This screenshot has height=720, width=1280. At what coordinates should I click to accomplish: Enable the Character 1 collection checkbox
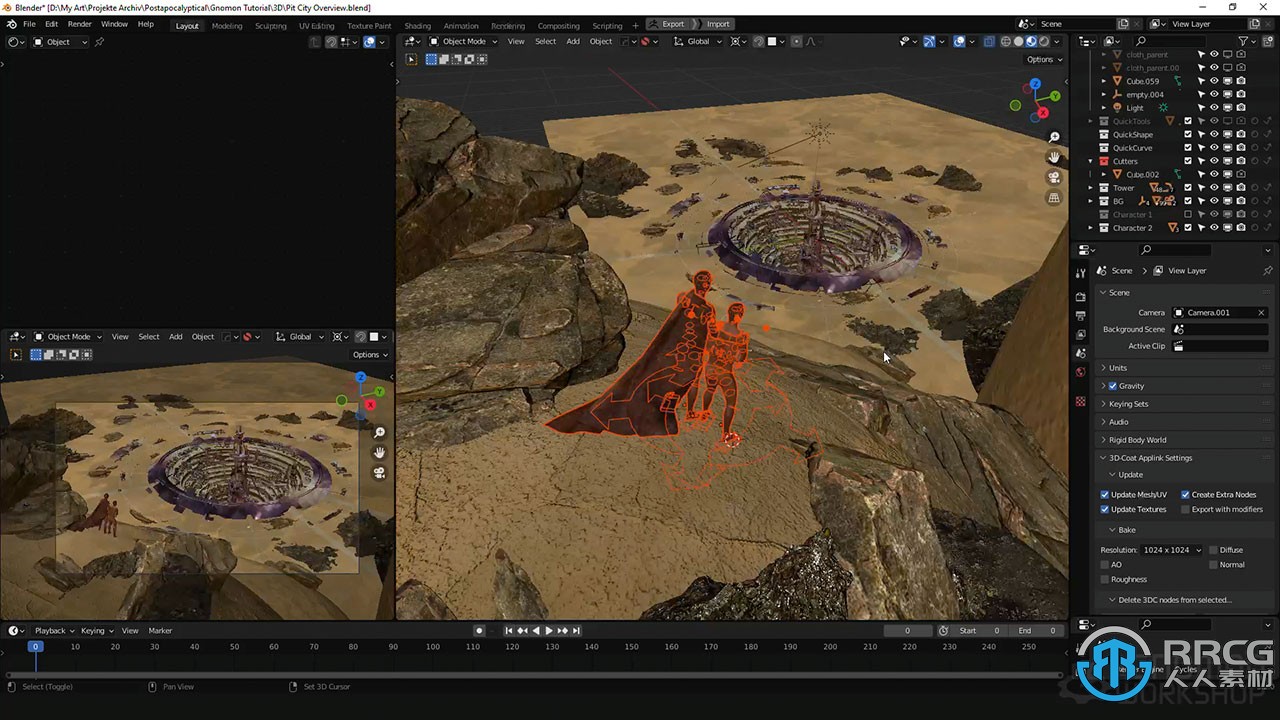click(x=1188, y=215)
